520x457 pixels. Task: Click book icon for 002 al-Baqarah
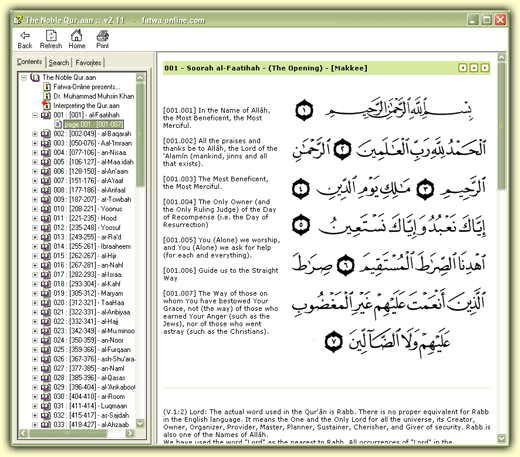[x=46, y=134]
